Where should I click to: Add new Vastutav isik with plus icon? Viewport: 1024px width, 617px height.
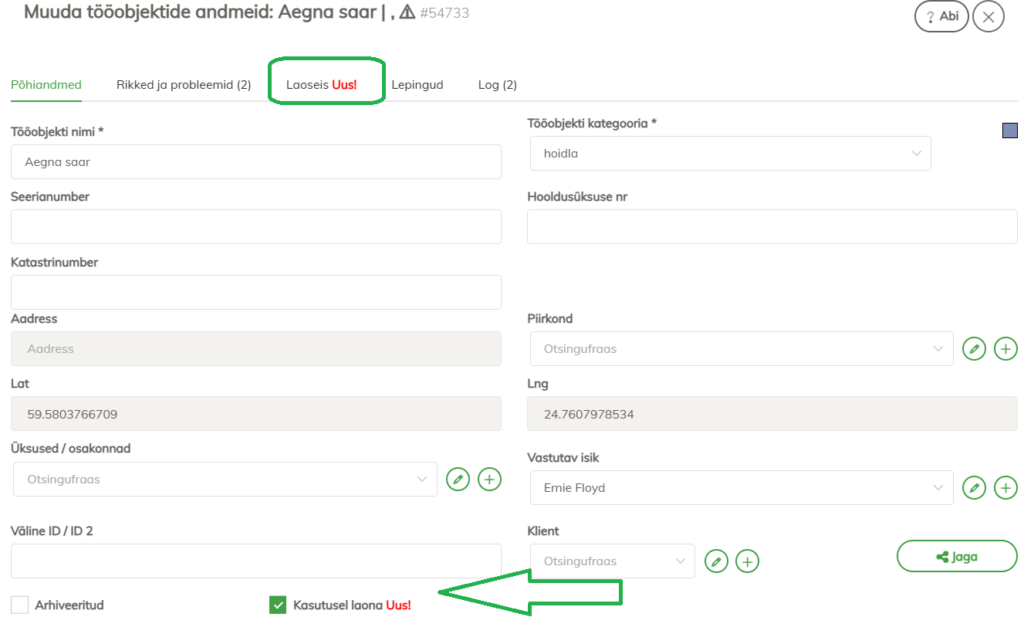click(x=1006, y=488)
